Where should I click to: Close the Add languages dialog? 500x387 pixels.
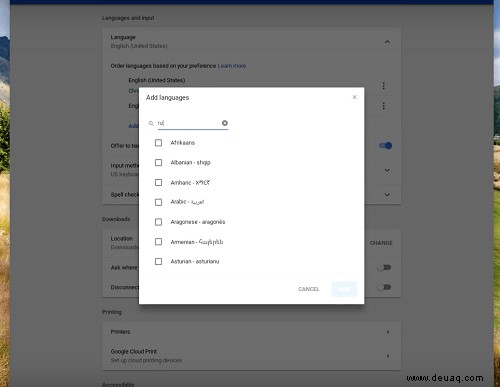tap(354, 97)
